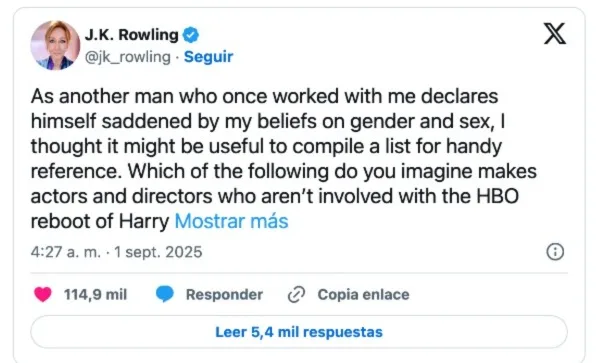605x363 pixels.
Task: Click the blue reply bubble icon
Action: click(x=165, y=294)
